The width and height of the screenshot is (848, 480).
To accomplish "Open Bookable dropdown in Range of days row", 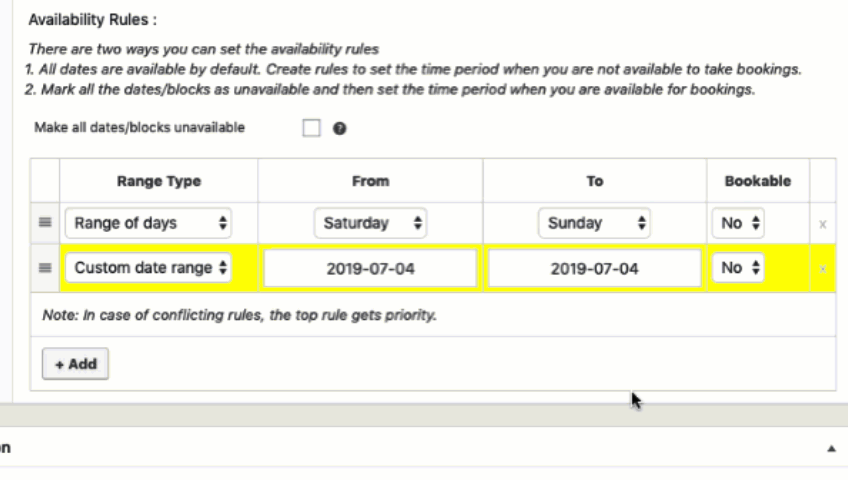I will pyautogui.click(x=738, y=224).
